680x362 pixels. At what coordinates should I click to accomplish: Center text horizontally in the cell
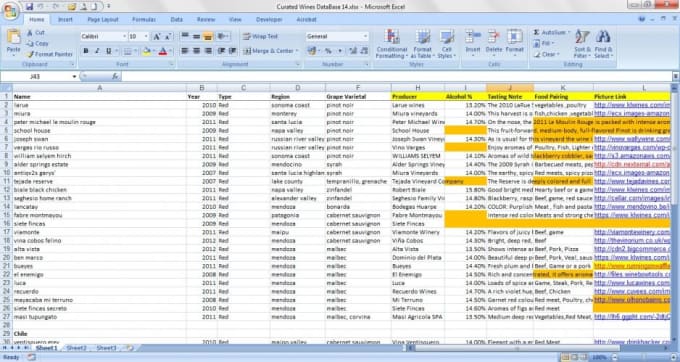[x=196, y=51]
